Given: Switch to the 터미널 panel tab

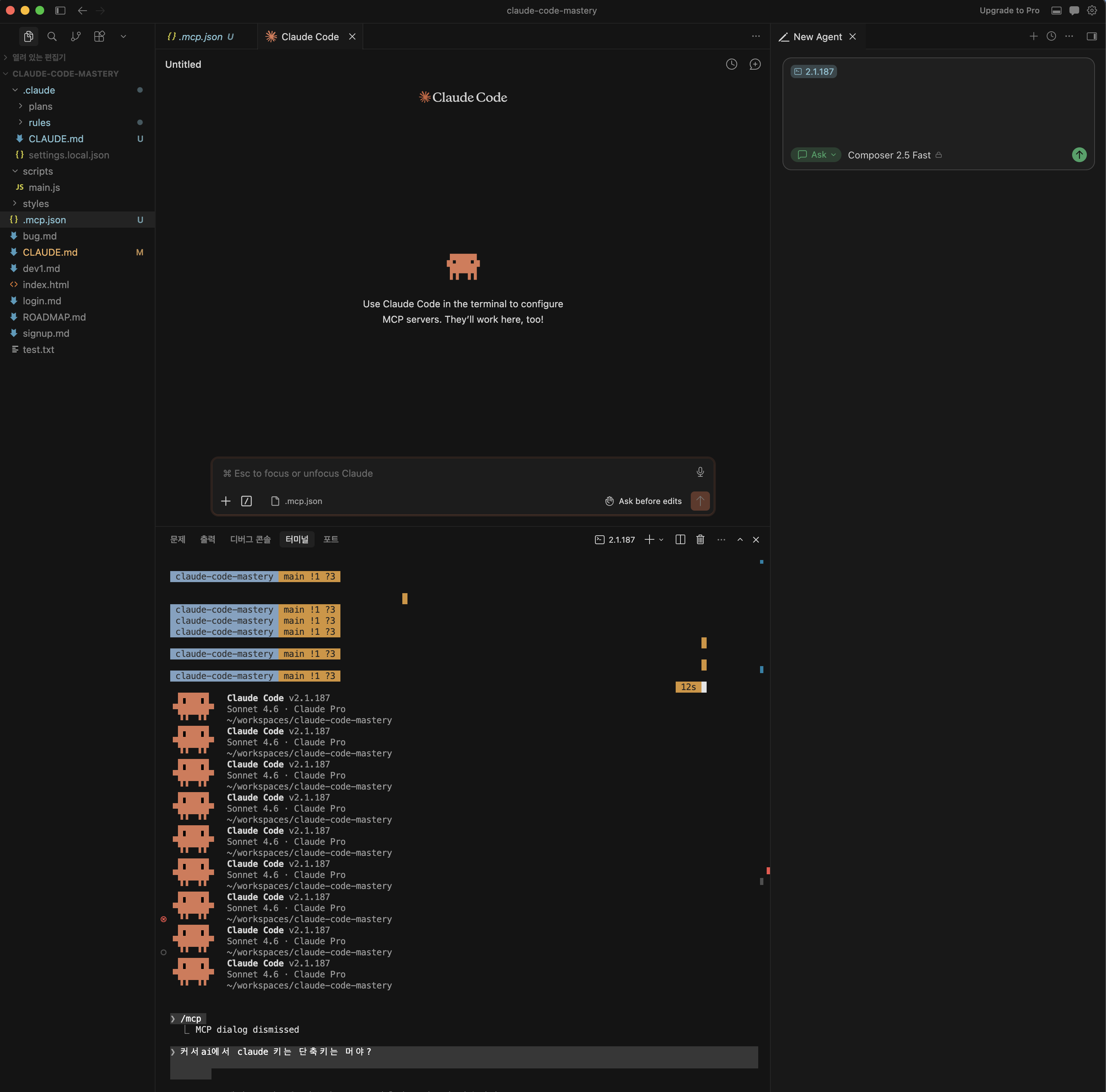Looking at the screenshot, I should [x=297, y=540].
